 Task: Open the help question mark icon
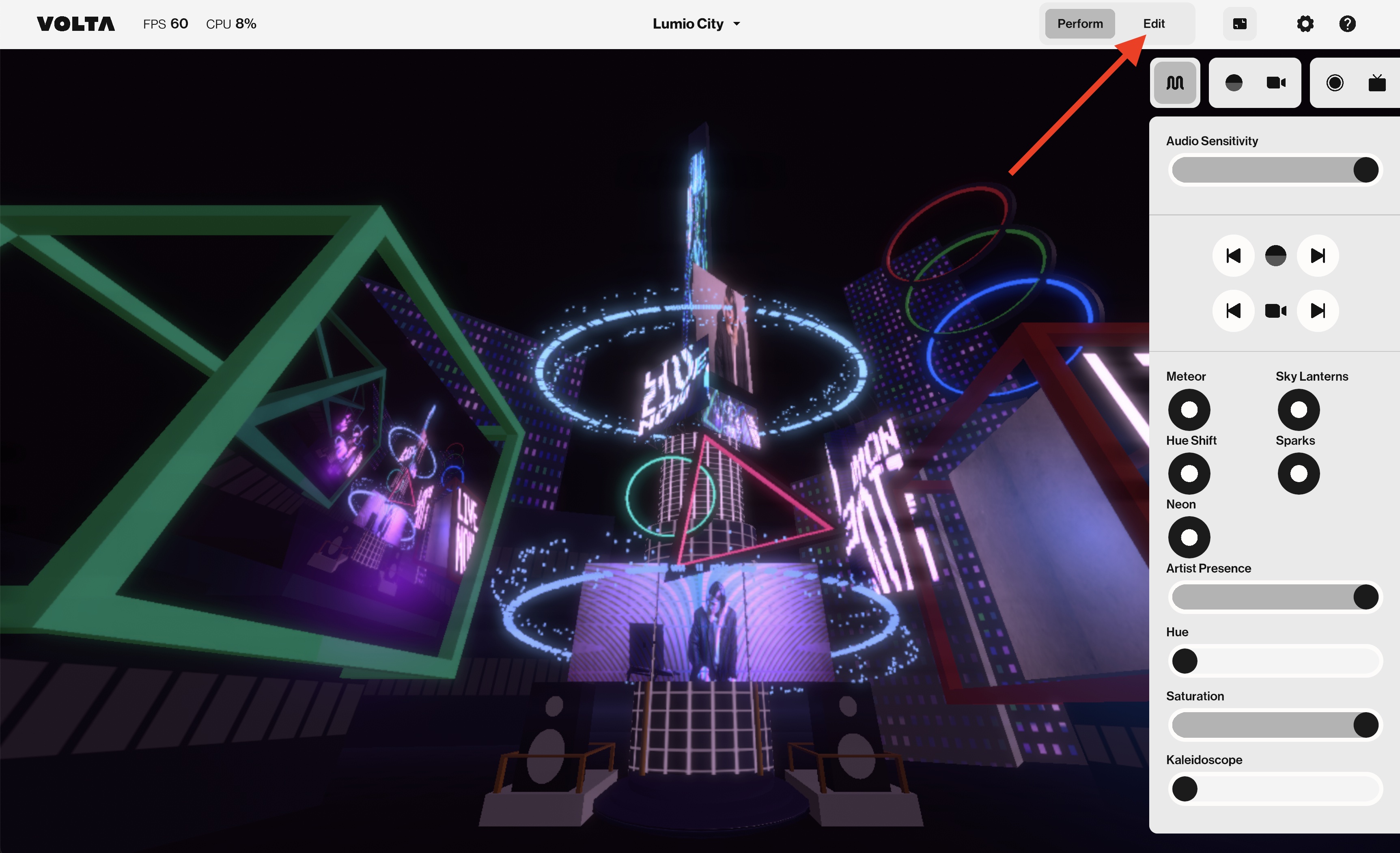[x=1347, y=24]
